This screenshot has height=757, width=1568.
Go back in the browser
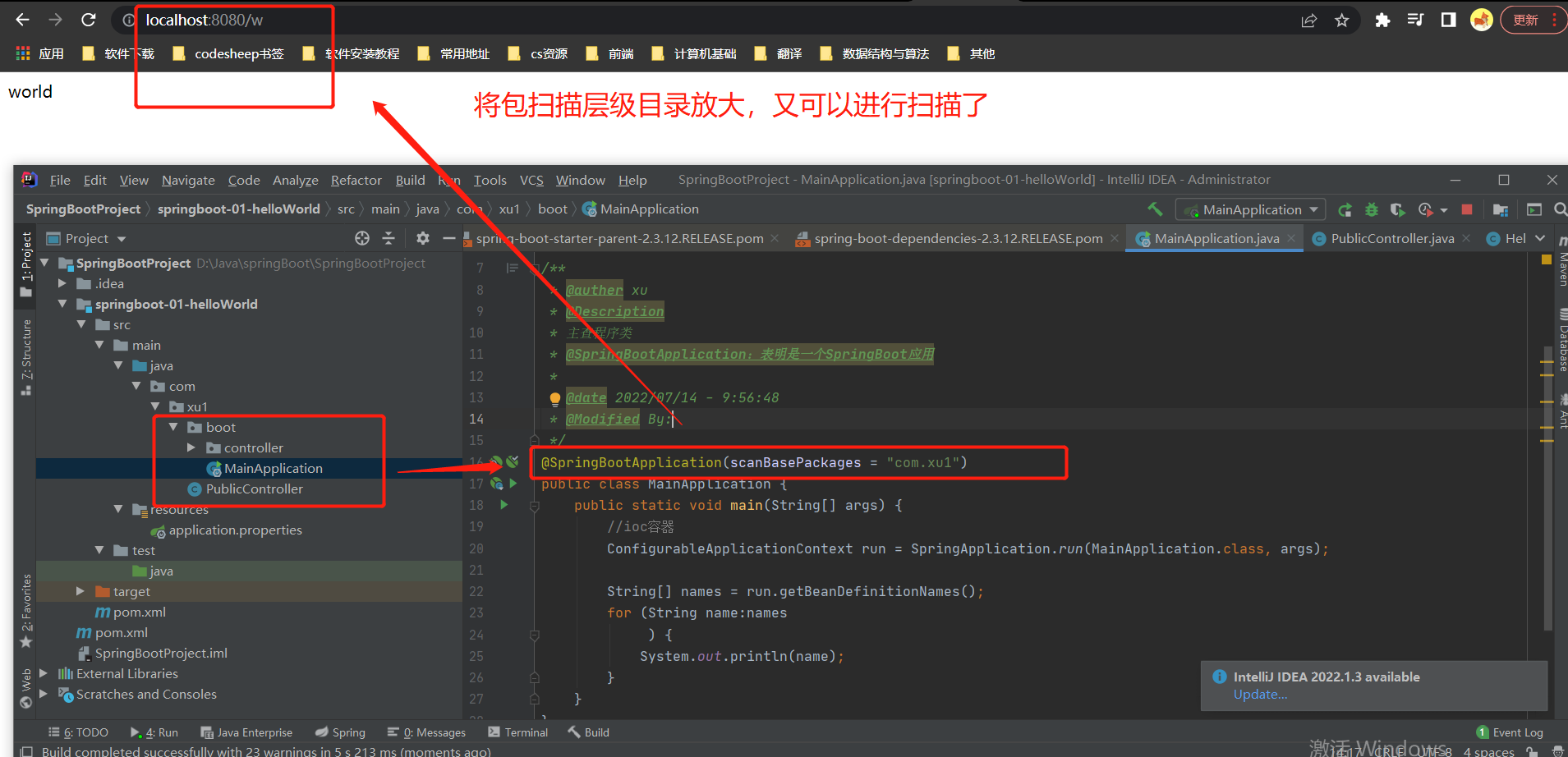point(23,20)
